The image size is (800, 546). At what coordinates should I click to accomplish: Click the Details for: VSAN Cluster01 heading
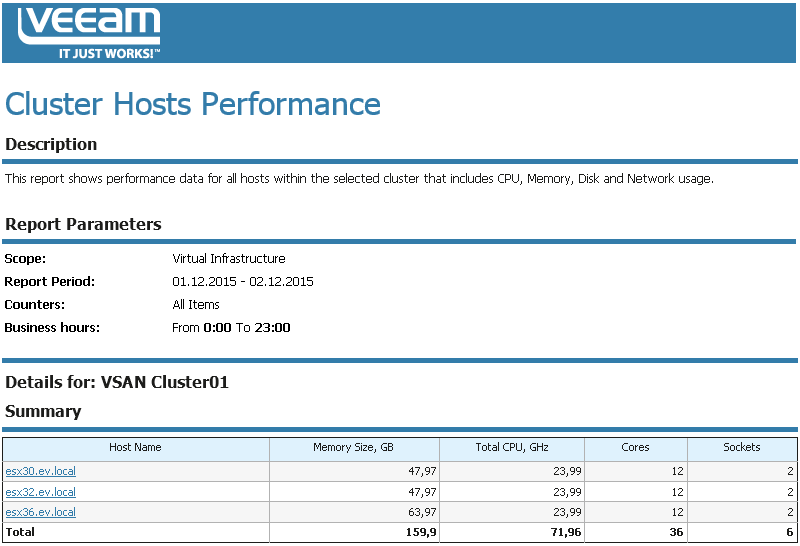click(117, 382)
